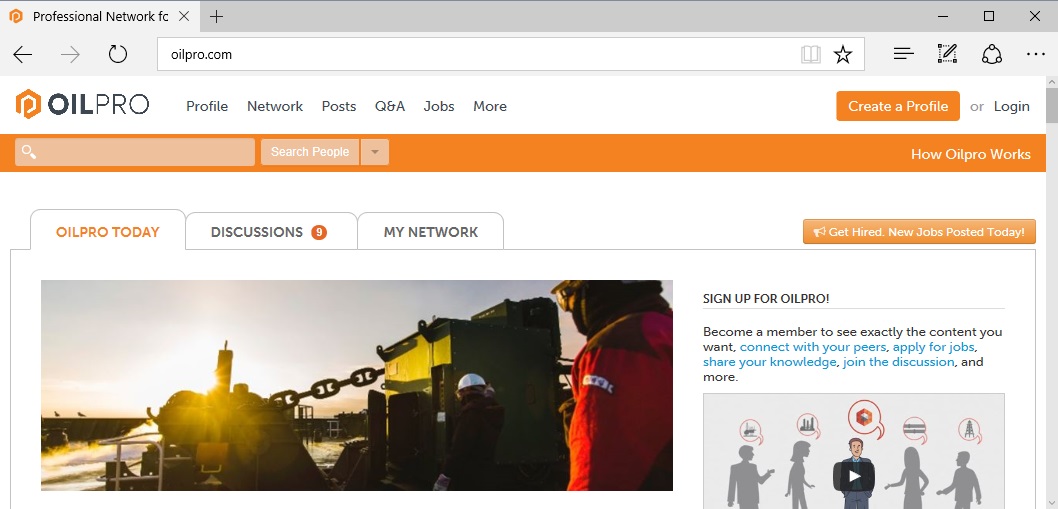Open the Jobs menu item
Viewport: 1058px width, 509px height.
pos(439,106)
